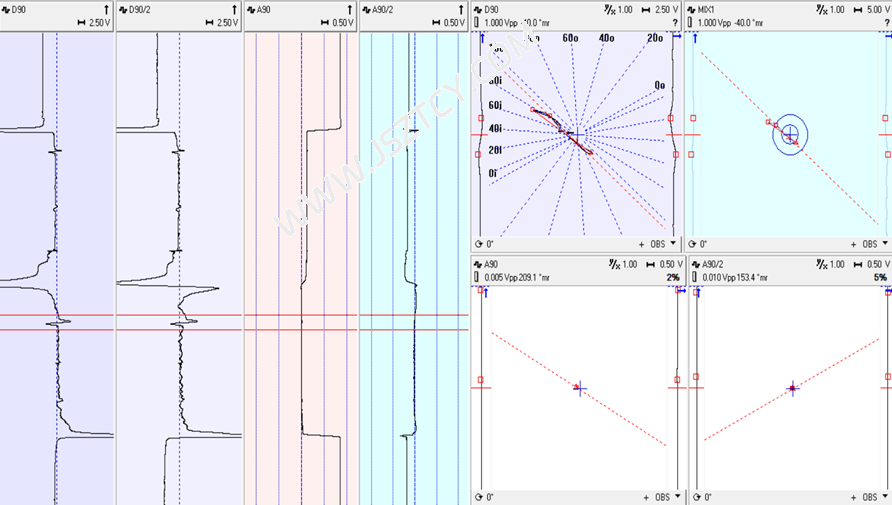Open OBS dropdown under A90/2 Lissajous

pyautogui.click(x=884, y=496)
